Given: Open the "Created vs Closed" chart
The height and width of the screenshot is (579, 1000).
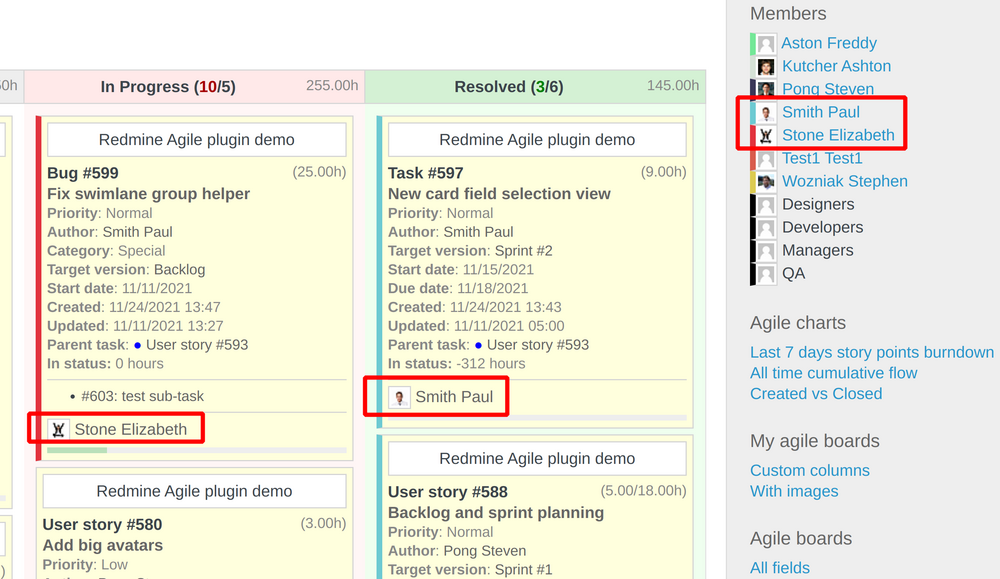Looking at the screenshot, I should [816, 393].
